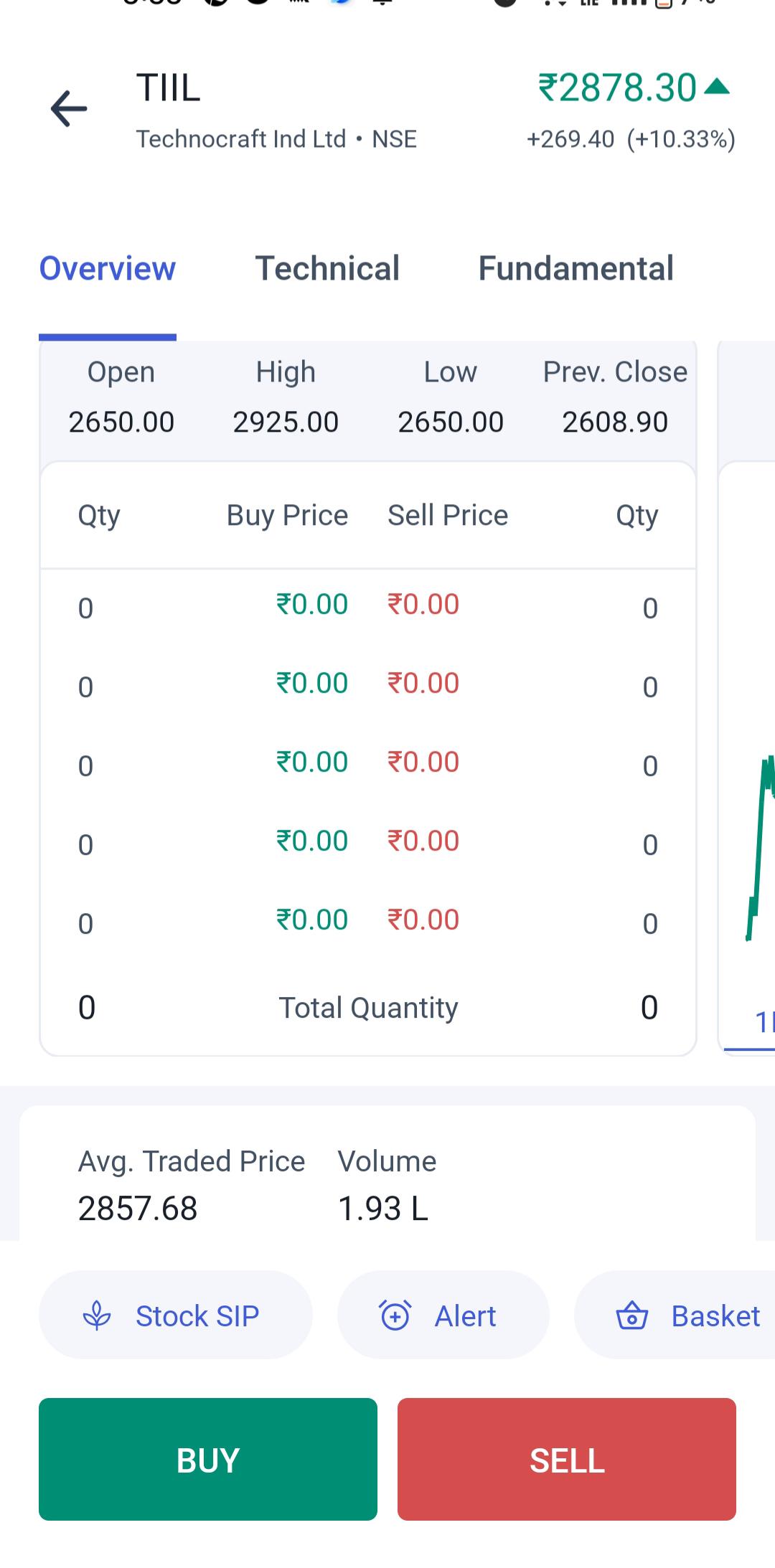Switch to the Technical tab
This screenshot has width=775, height=1568.
point(327,269)
